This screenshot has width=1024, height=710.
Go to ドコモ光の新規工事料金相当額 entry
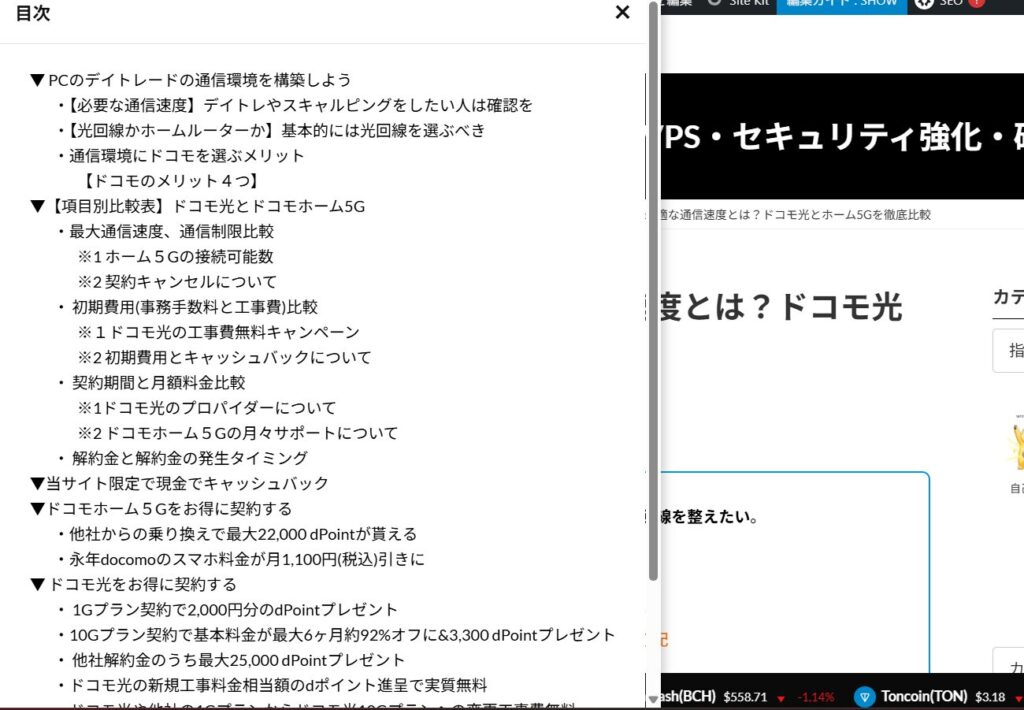pyautogui.click(x=278, y=686)
